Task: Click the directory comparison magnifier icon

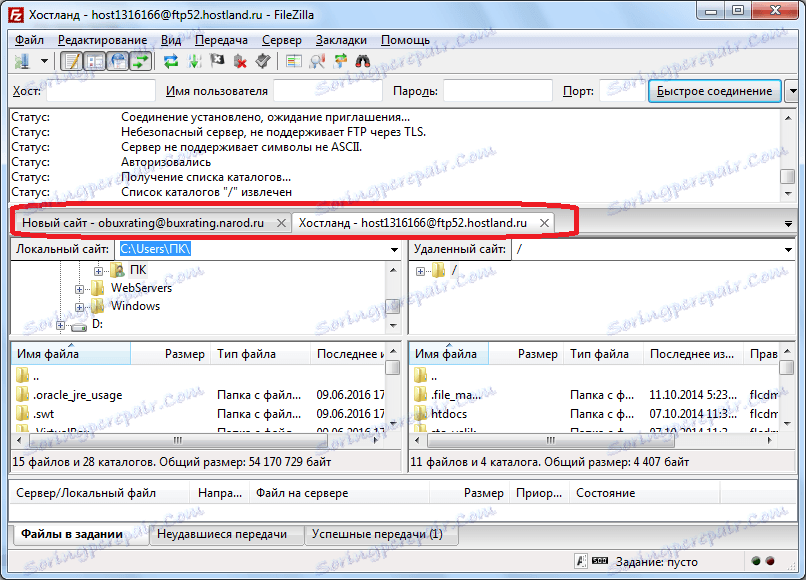Action: click(x=317, y=62)
